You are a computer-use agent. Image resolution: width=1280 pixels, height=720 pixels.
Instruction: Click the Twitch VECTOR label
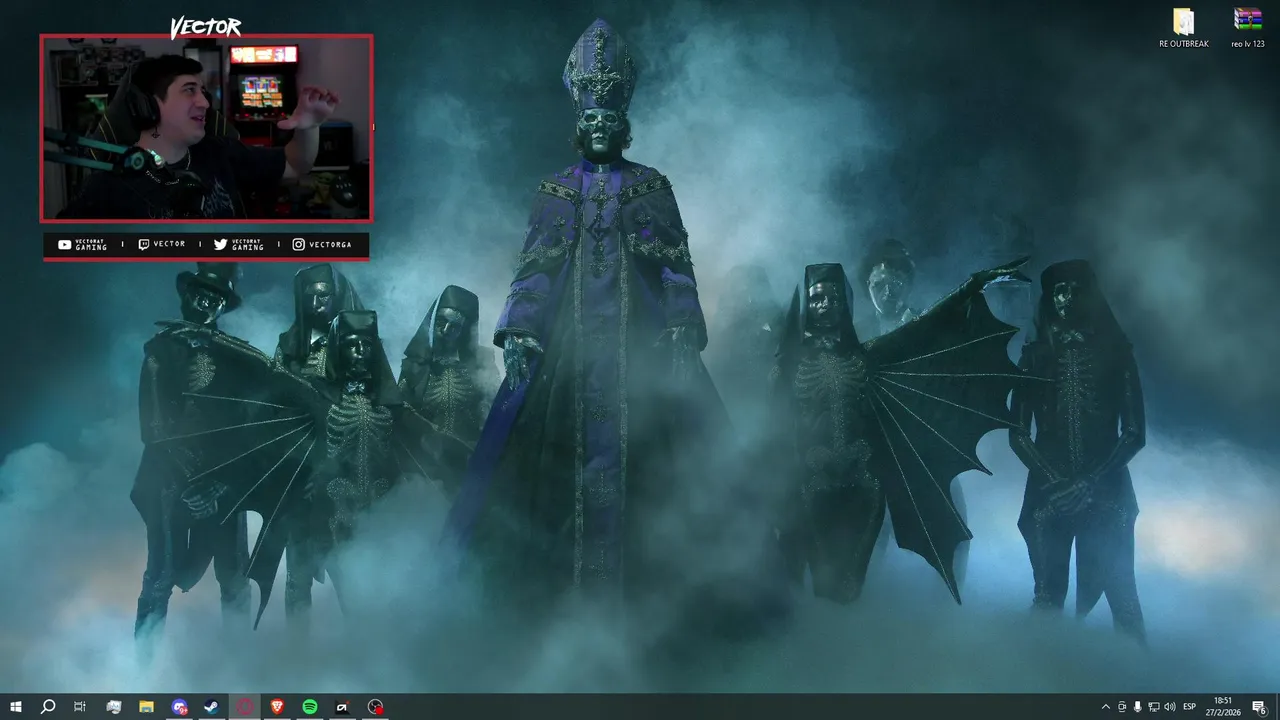(162, 245)
